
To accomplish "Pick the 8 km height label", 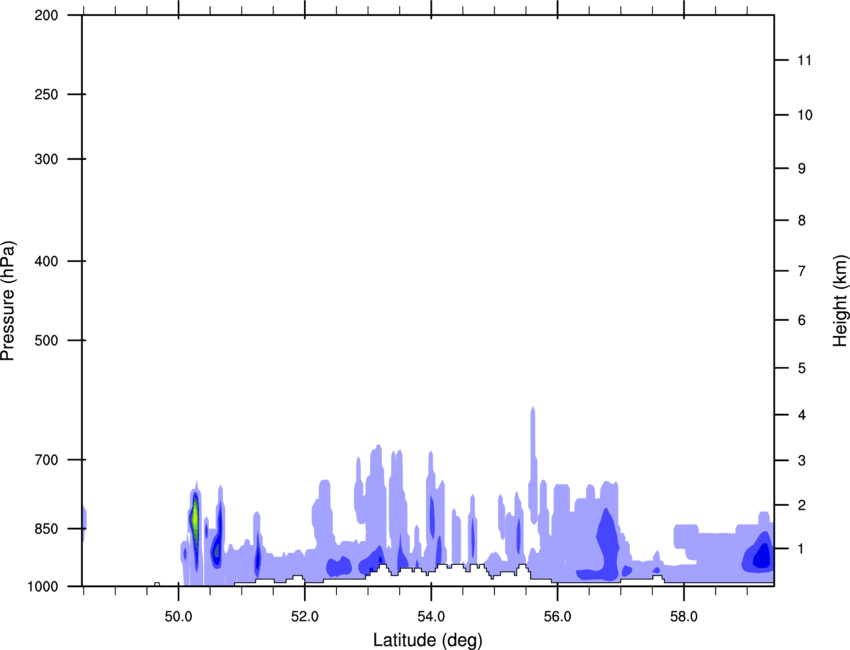I will click(x=802, y=220).
